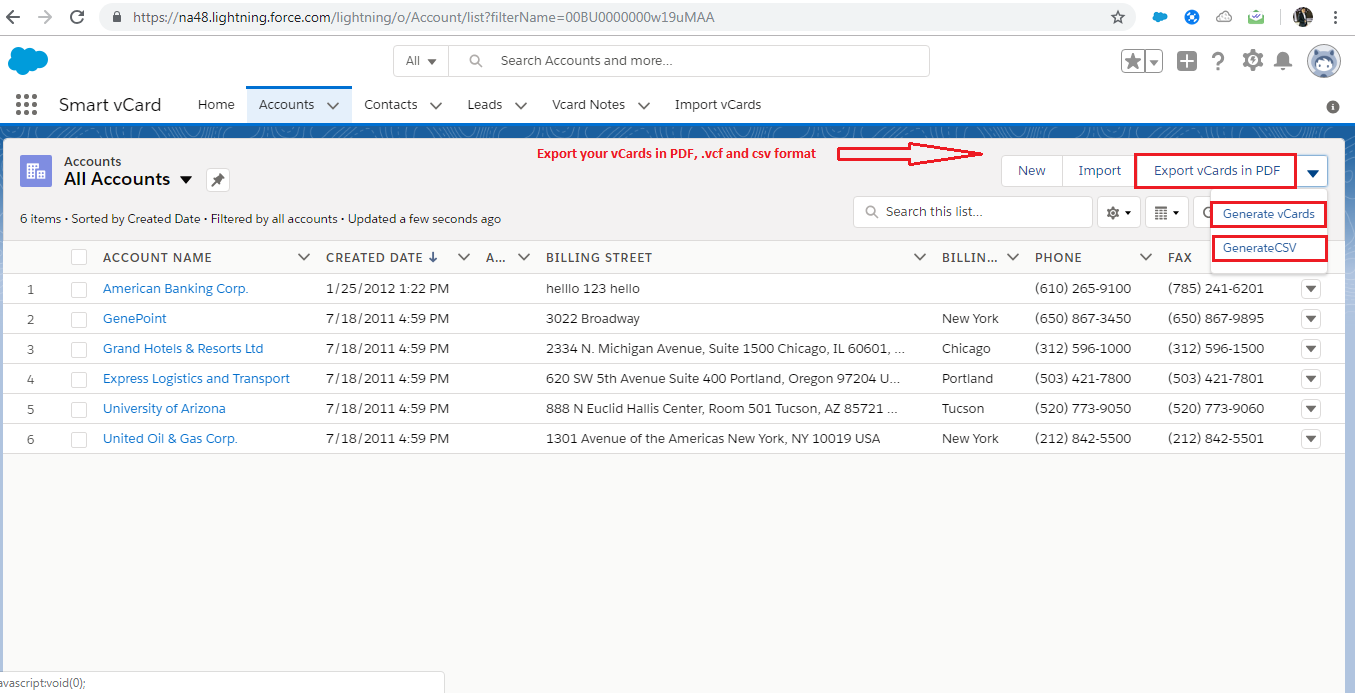The height and width of the screenshot is (693, 1355).
Task: Expand the favorites list dropdown arrow
Action: coord(1154,61)
